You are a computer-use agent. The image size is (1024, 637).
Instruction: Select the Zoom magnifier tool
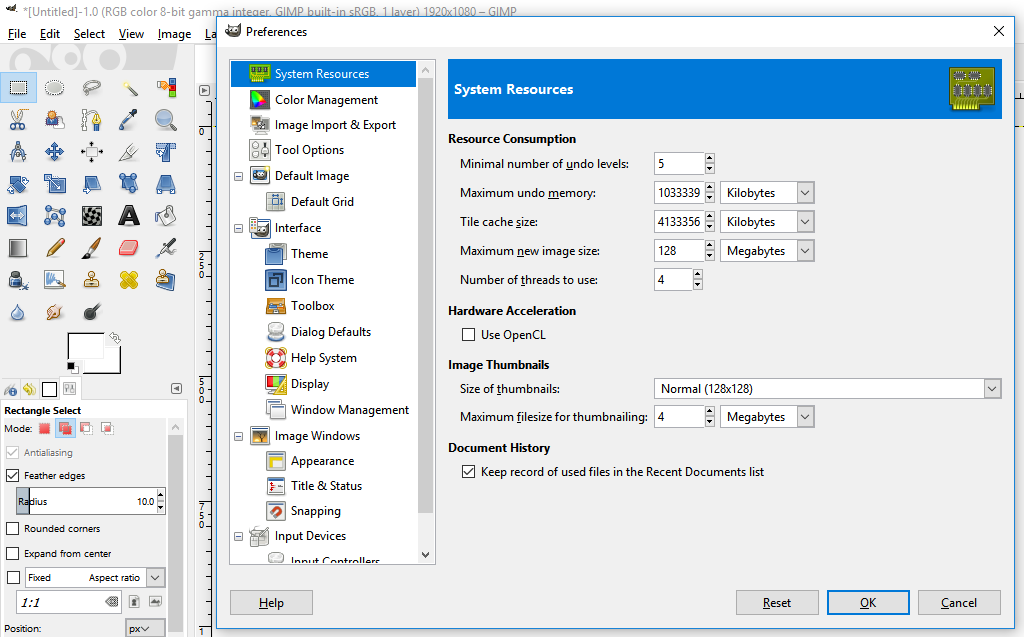tap(166, 120)
